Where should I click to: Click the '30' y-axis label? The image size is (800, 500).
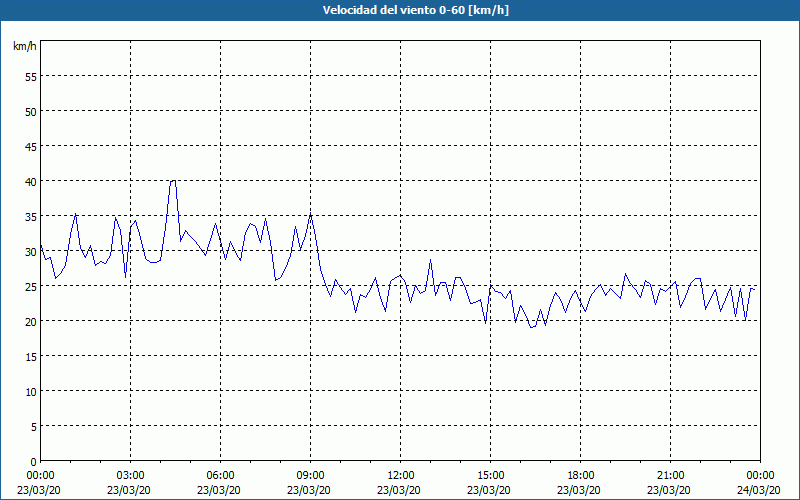[x=31, y=252]
